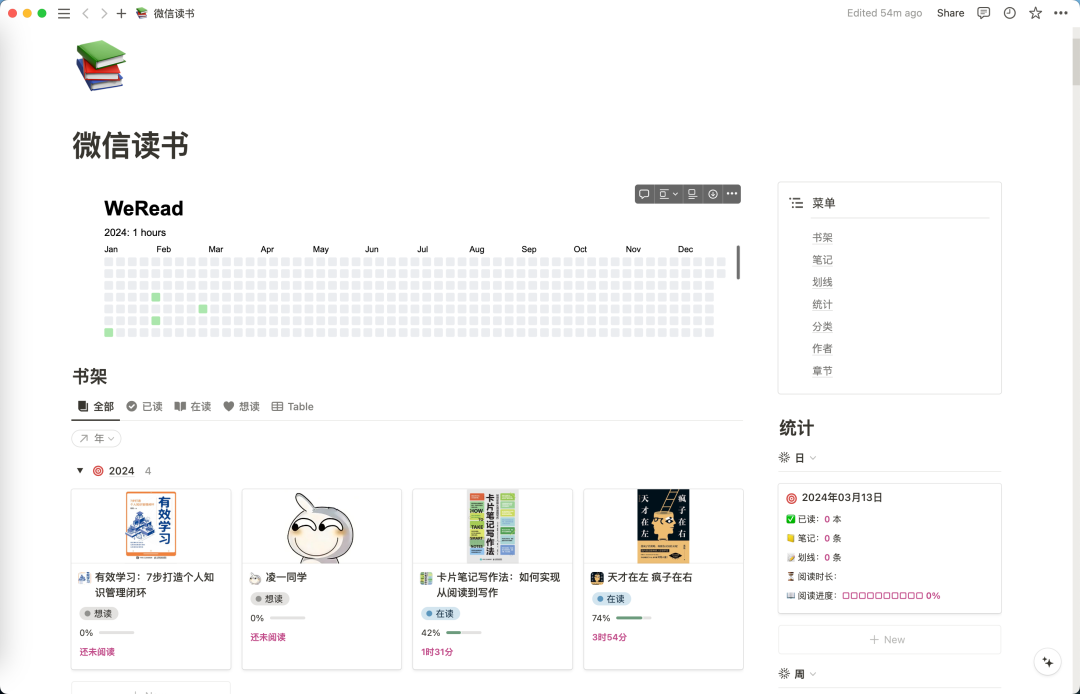Screen dimensions: 1080x694
Task: Click 阅读进度 0% progress row
Action: pos(864,596)
